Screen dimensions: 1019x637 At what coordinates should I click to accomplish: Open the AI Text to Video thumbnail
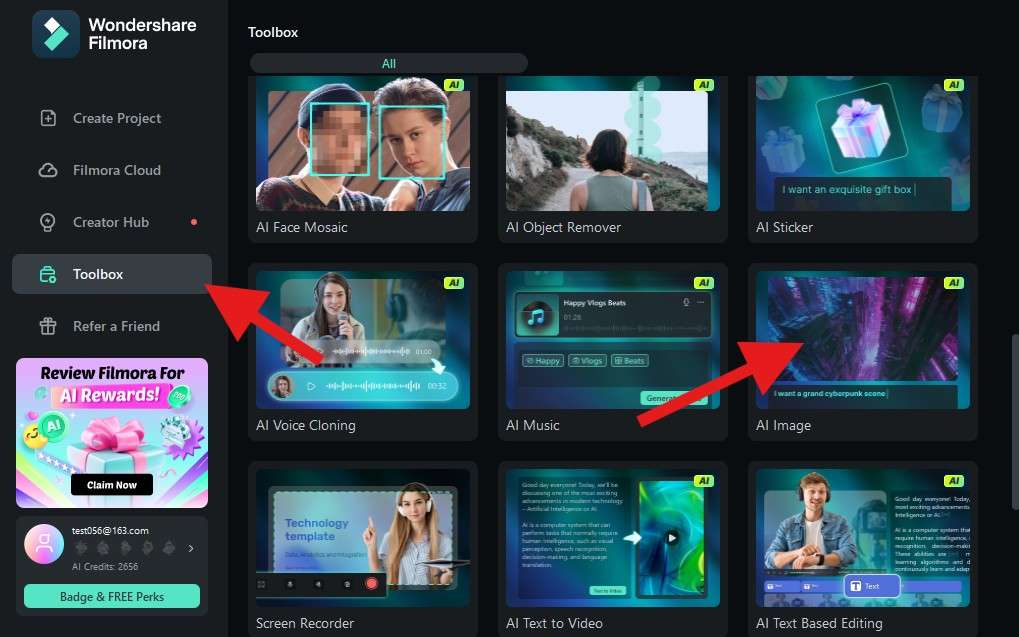coord(613,538)
